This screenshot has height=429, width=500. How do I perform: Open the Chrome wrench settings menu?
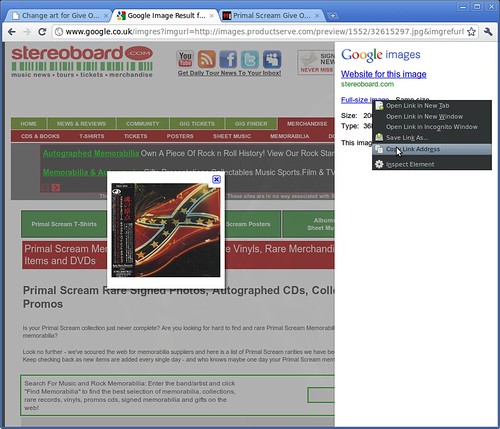(488, 32)
